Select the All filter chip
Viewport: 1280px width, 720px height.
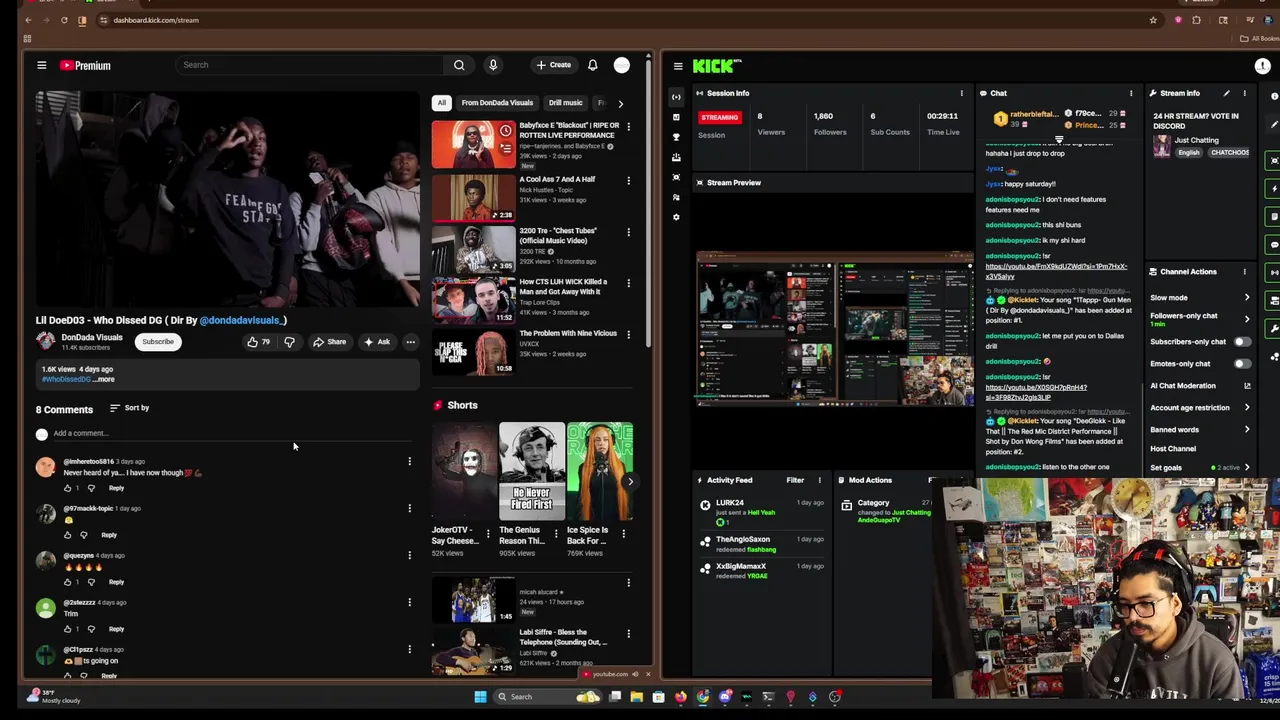click(x=441, y=103)
